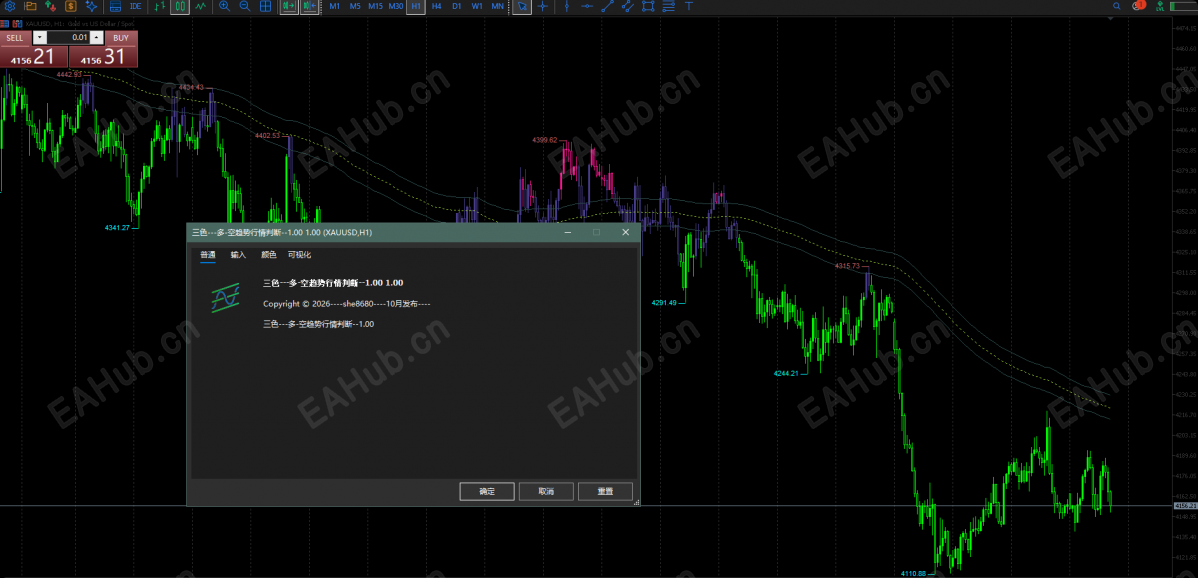
Task: Open the settings gear in the toolbar
Action: click(10, 6)
